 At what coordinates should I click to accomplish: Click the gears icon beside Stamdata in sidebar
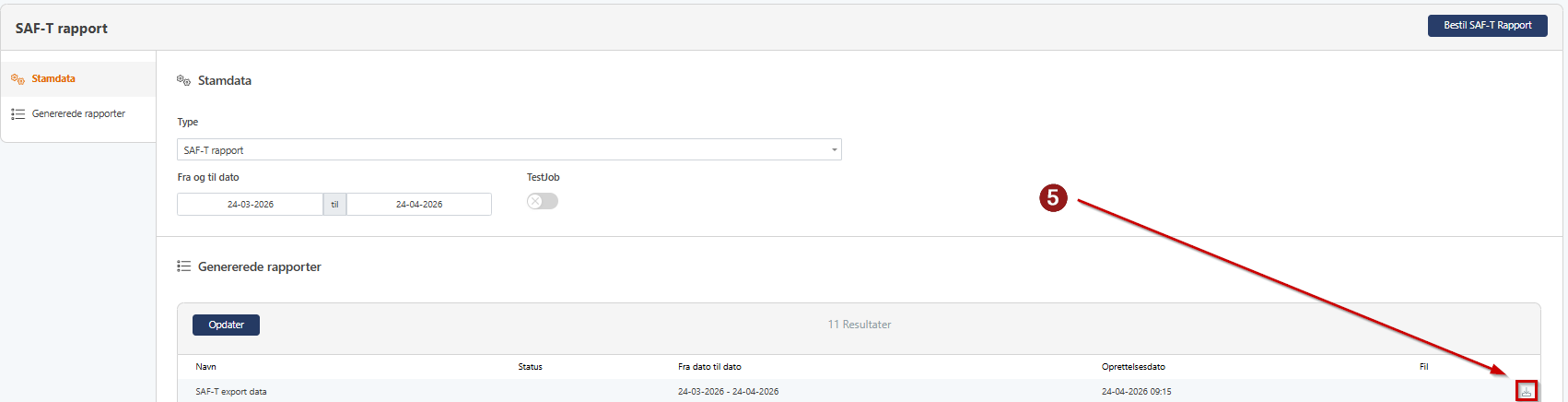coord(18,79)
